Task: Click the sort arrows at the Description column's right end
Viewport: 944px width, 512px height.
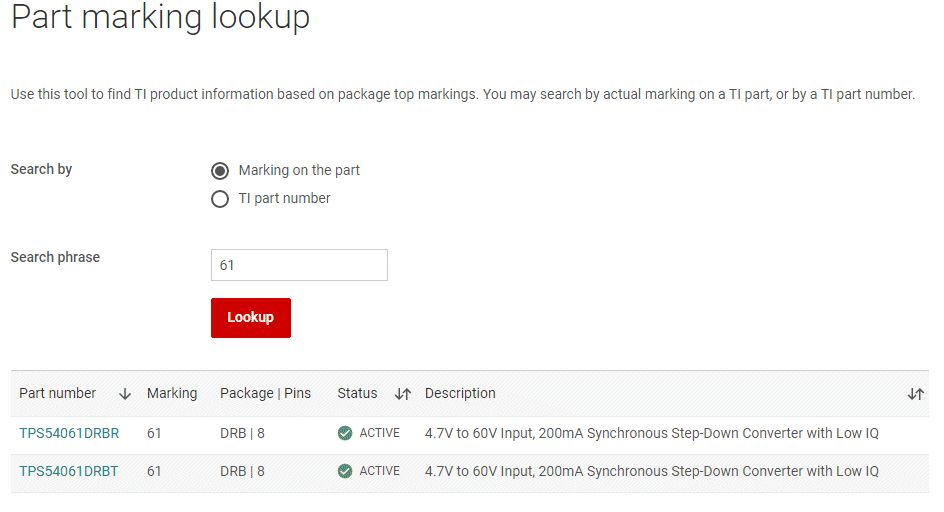Action: [915, 394]
